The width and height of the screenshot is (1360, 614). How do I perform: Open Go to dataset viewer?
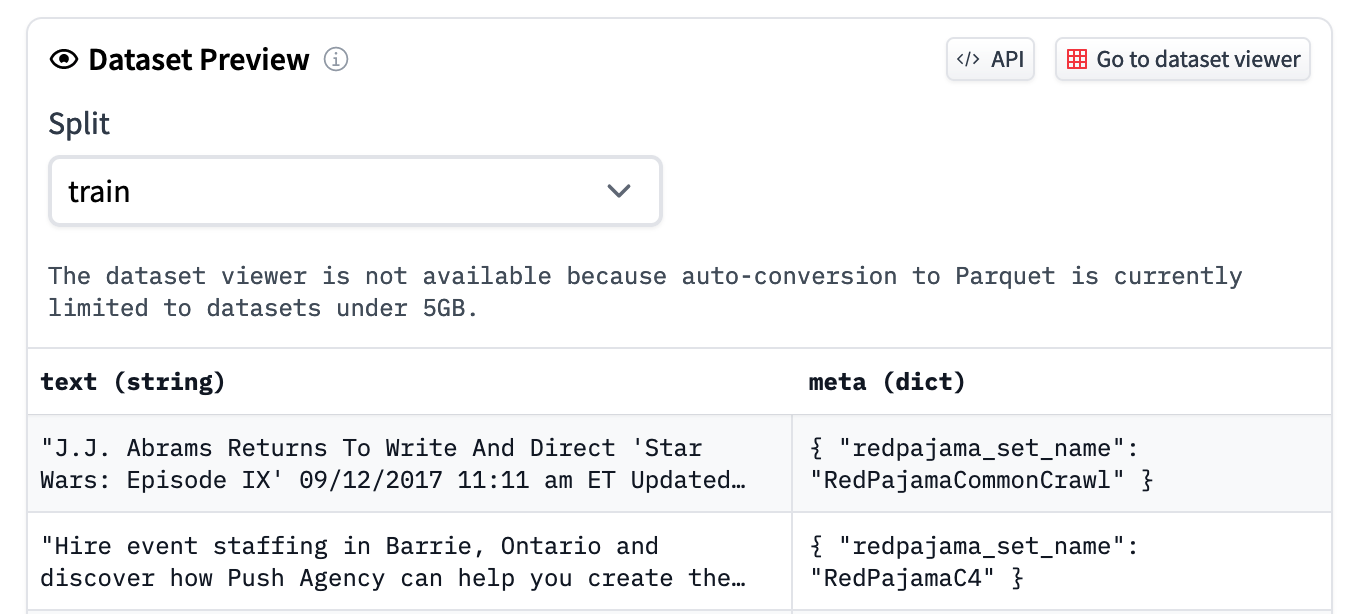1183,59
